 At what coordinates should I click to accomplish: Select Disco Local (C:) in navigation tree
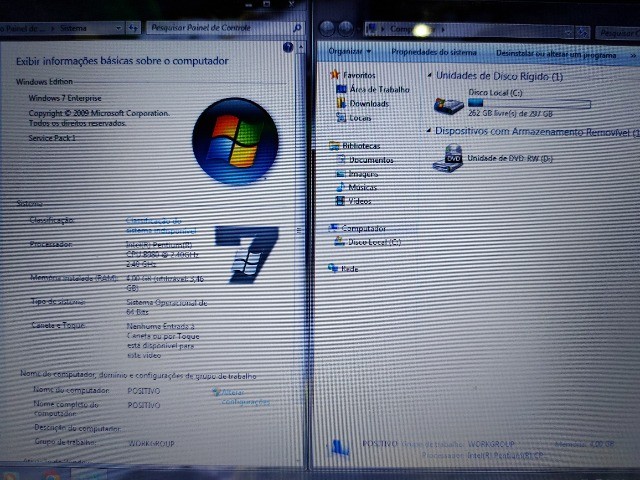point(367,242)
